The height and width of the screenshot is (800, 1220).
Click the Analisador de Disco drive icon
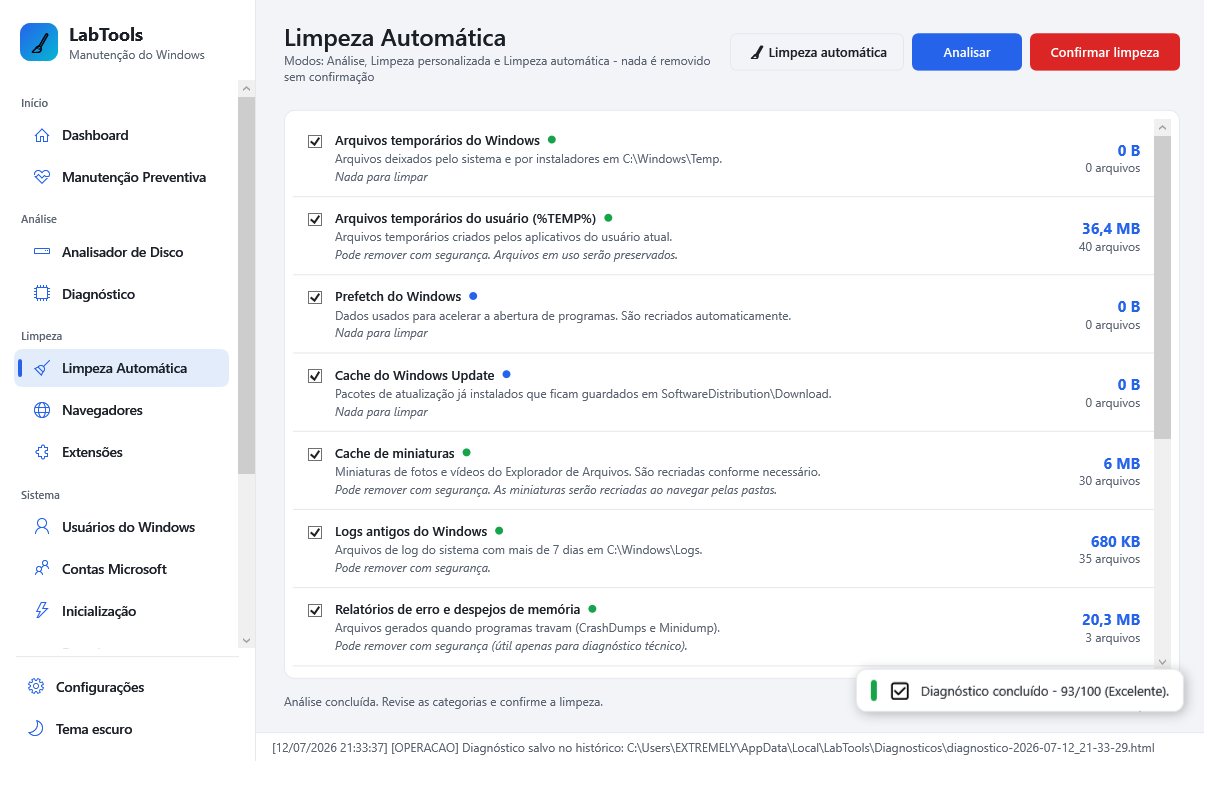point(41,252)
